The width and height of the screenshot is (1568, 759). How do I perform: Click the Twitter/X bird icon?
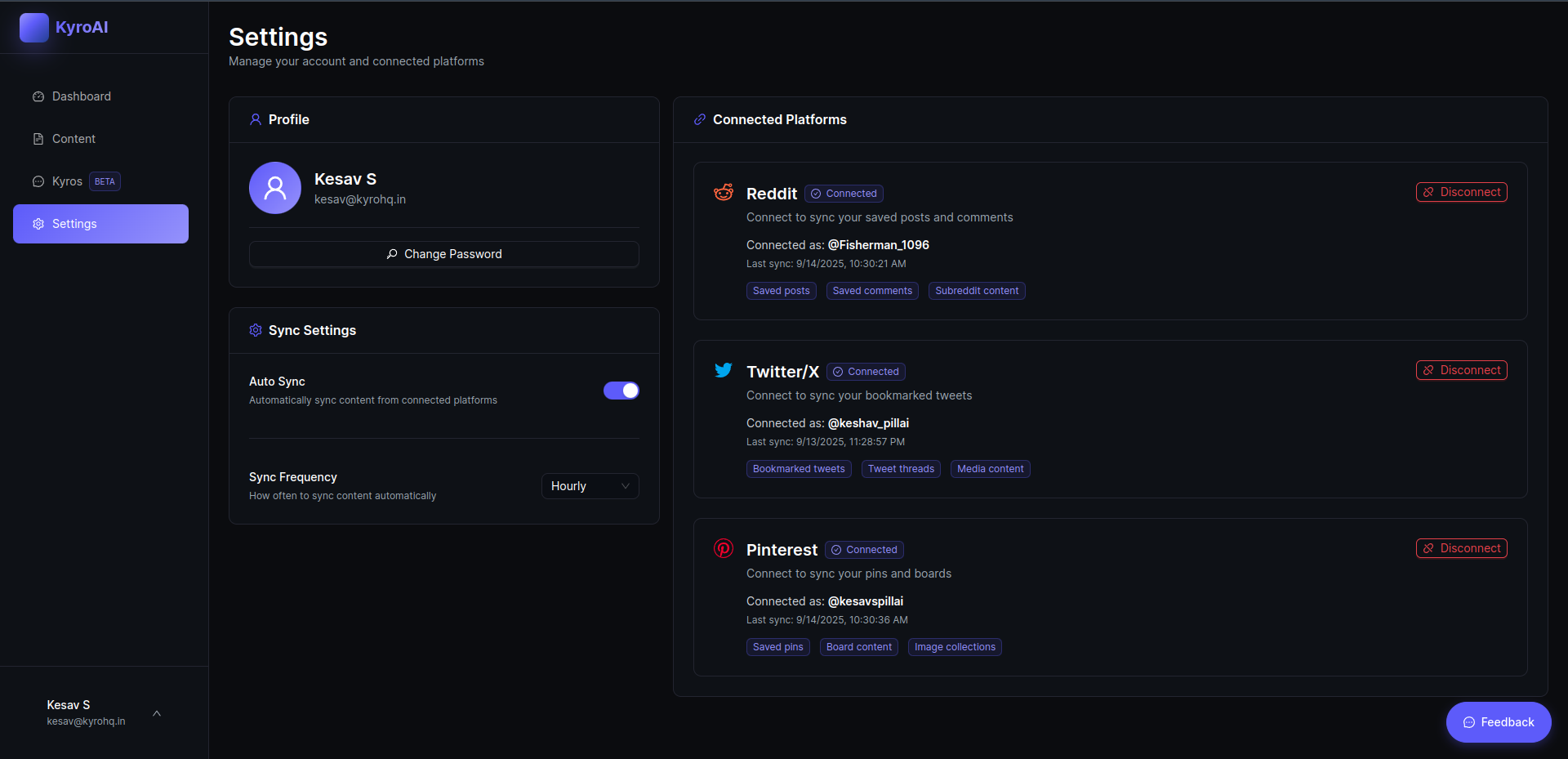coord(724,370)
